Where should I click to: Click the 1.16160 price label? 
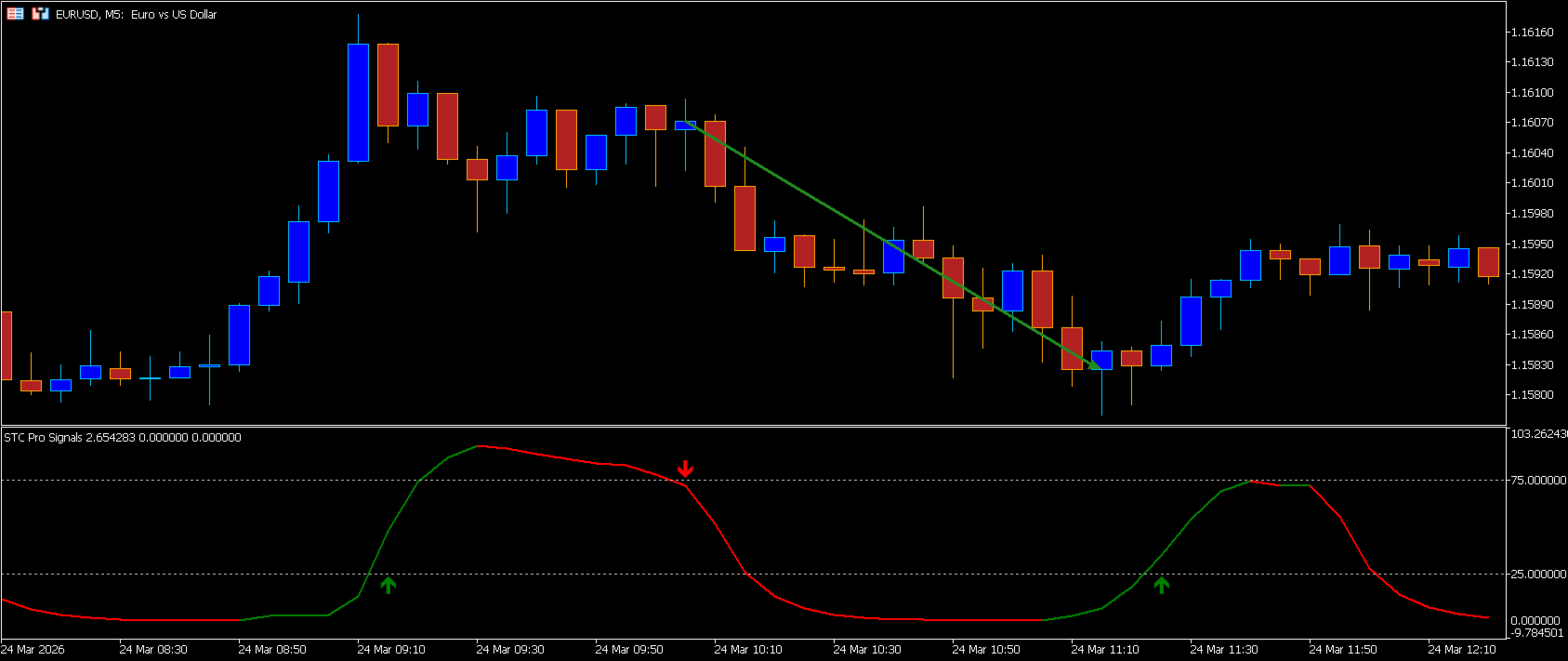tap(1532, 33)
